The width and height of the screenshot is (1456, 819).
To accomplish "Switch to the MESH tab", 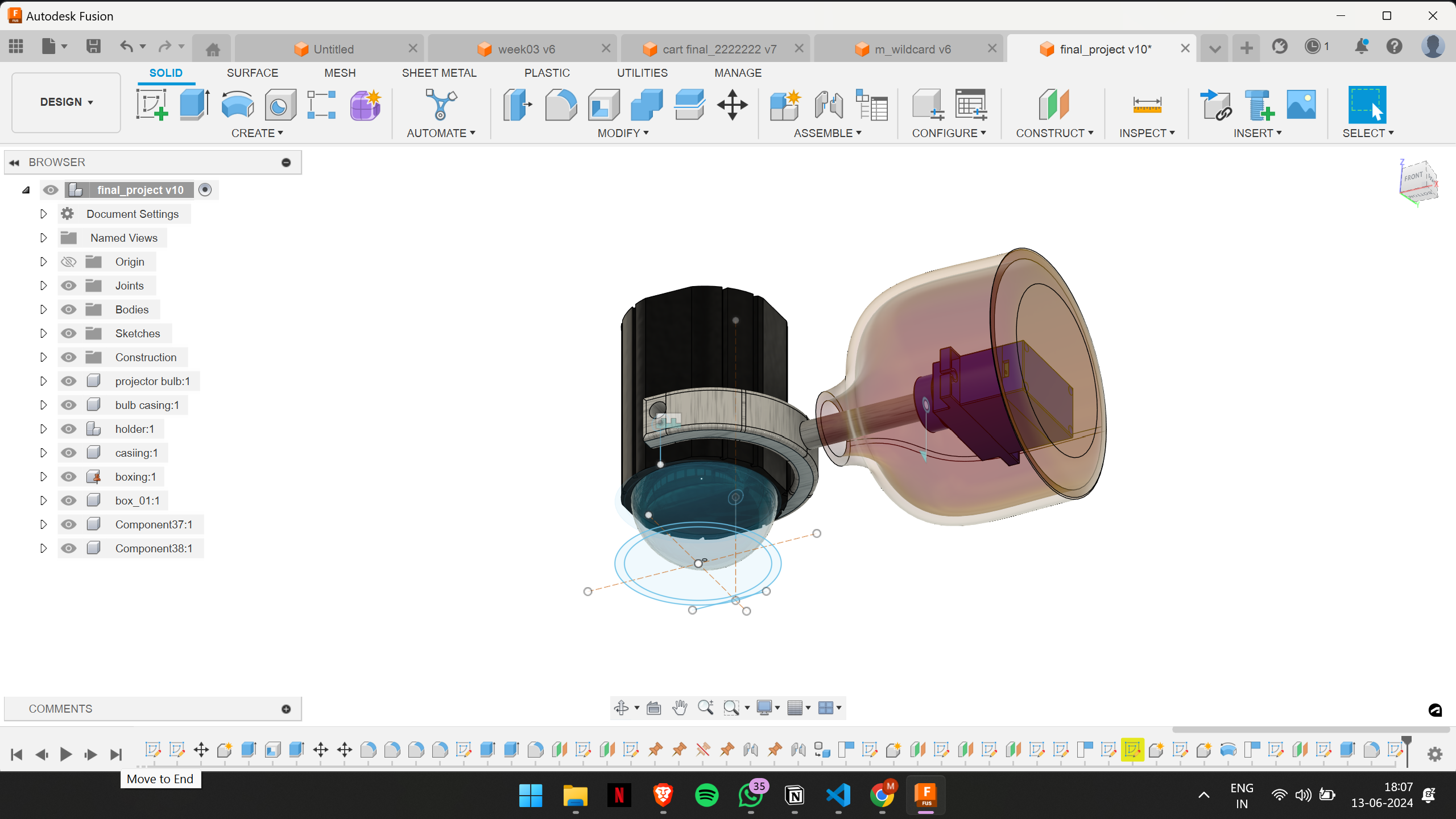I will (340, 73).
